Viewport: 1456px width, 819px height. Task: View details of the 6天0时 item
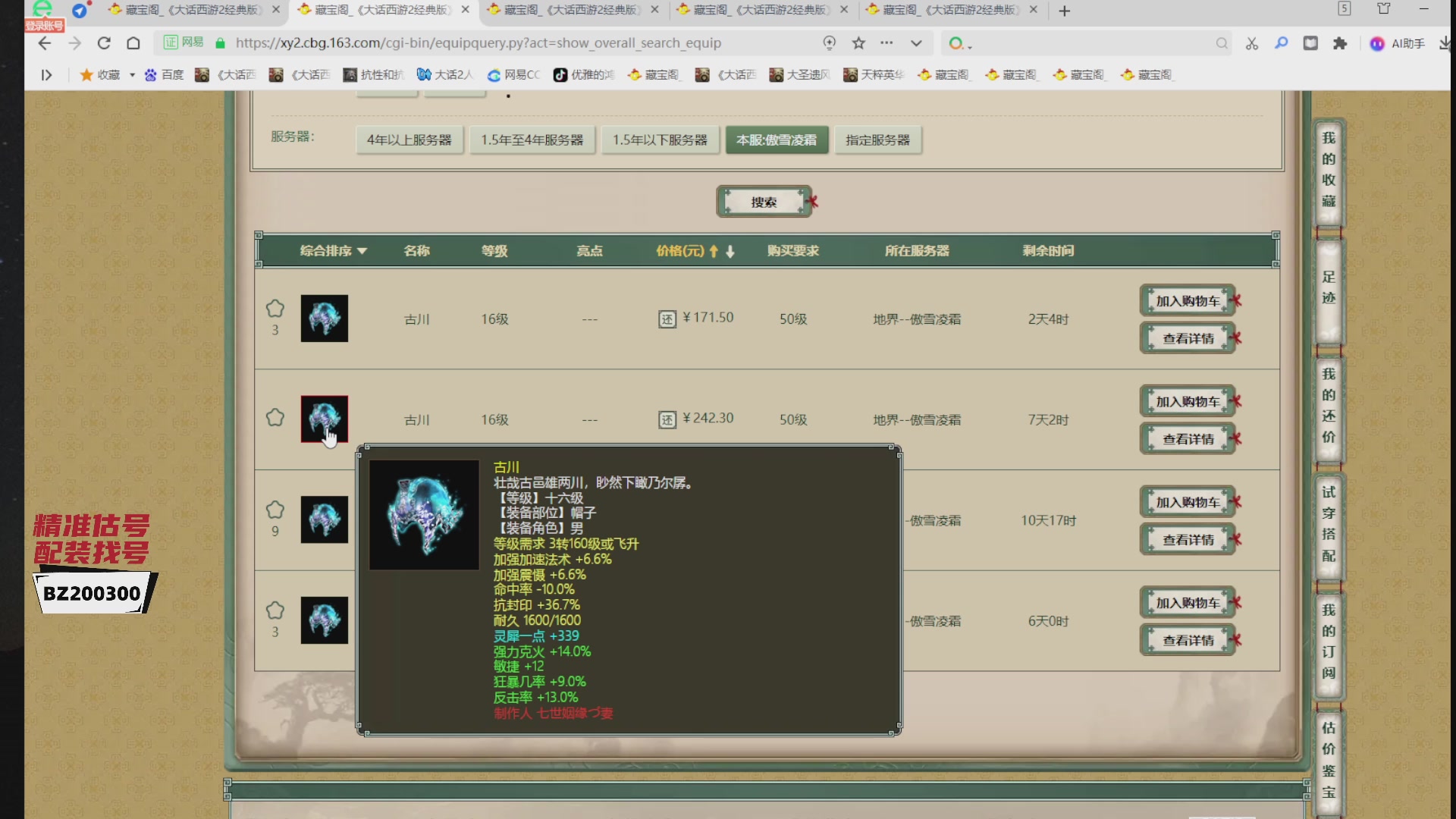(1188, 640)
